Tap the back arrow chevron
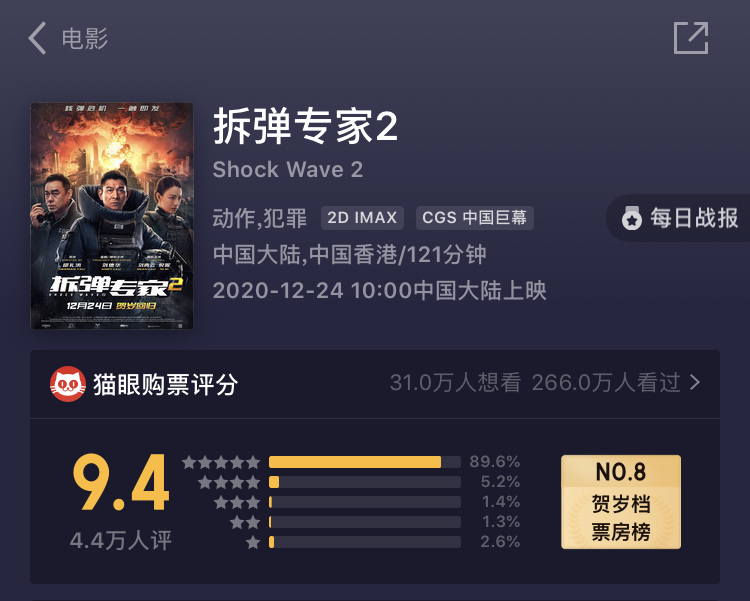This screenshot has width=750, height=601. coord(37,38)
